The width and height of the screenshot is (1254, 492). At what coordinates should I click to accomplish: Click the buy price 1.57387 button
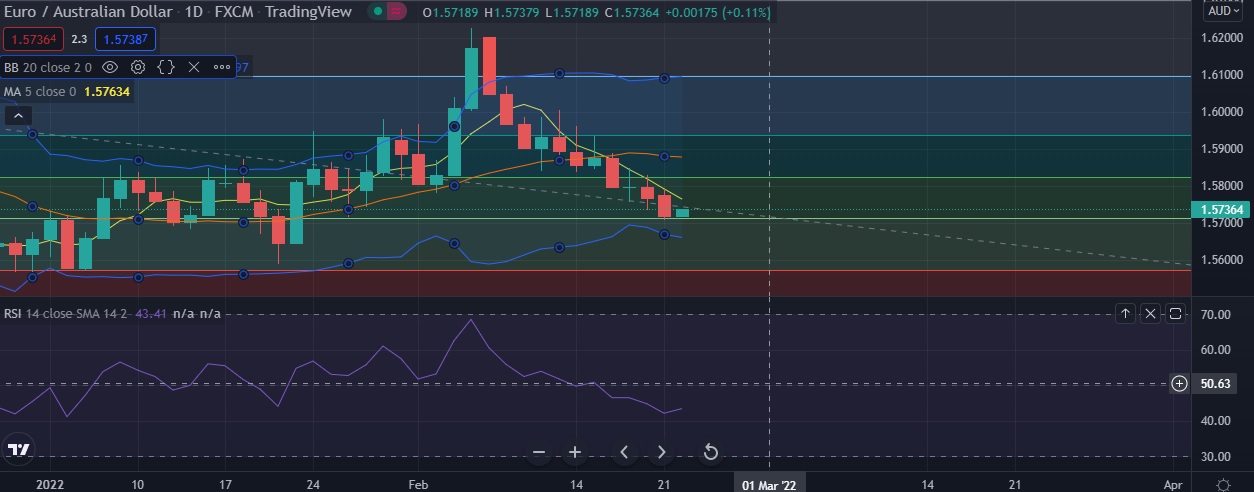coord(125,39)
